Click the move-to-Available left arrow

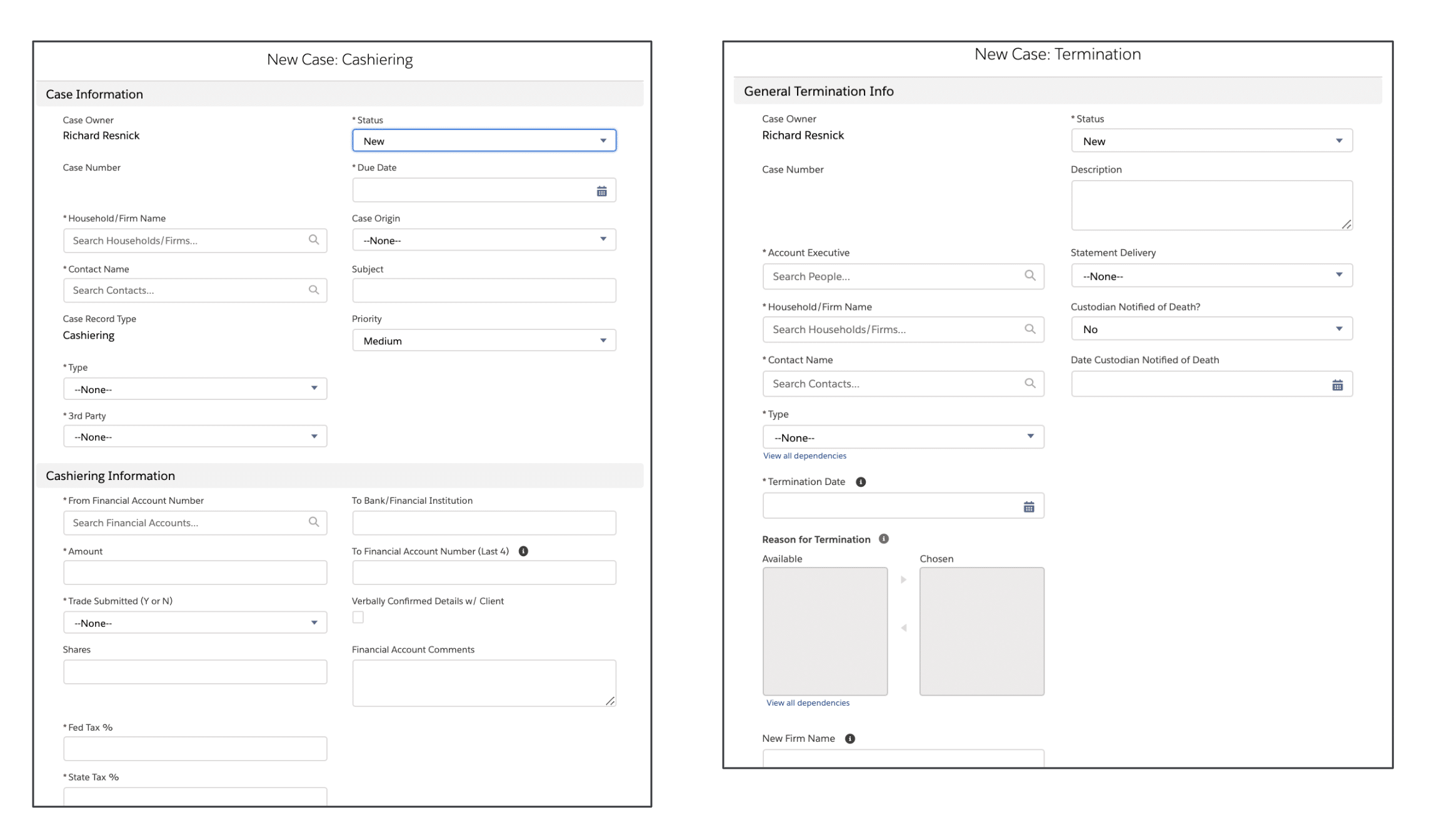pos(903,628)
